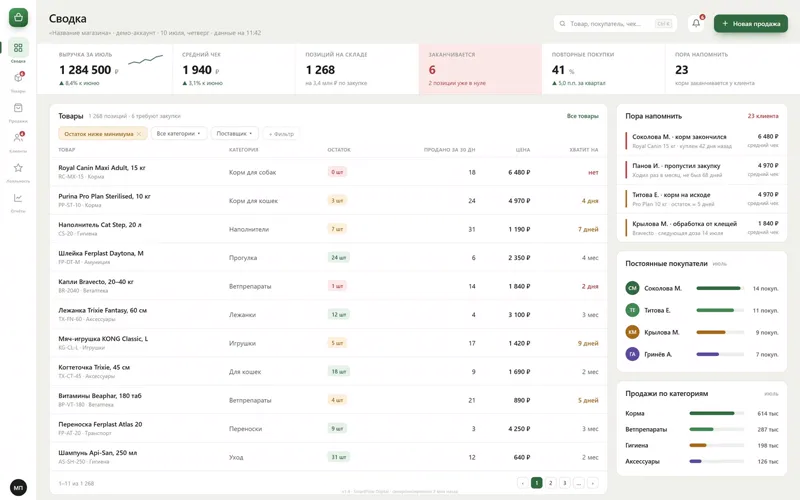Open the Наполнитель Cat Step, 20 л row
This screenshot has height=500, width=800.
(329, 229)
